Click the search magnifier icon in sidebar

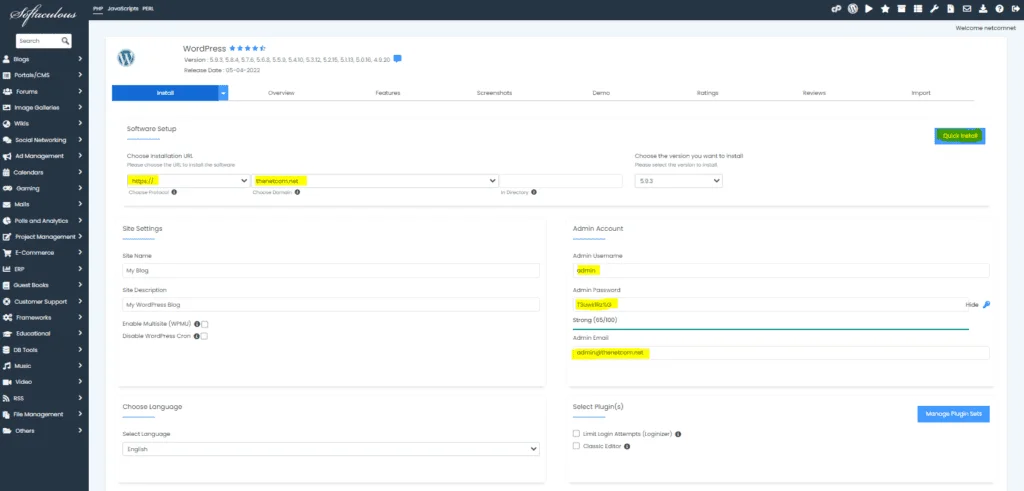pyautogui.click(x=65, y=40)
